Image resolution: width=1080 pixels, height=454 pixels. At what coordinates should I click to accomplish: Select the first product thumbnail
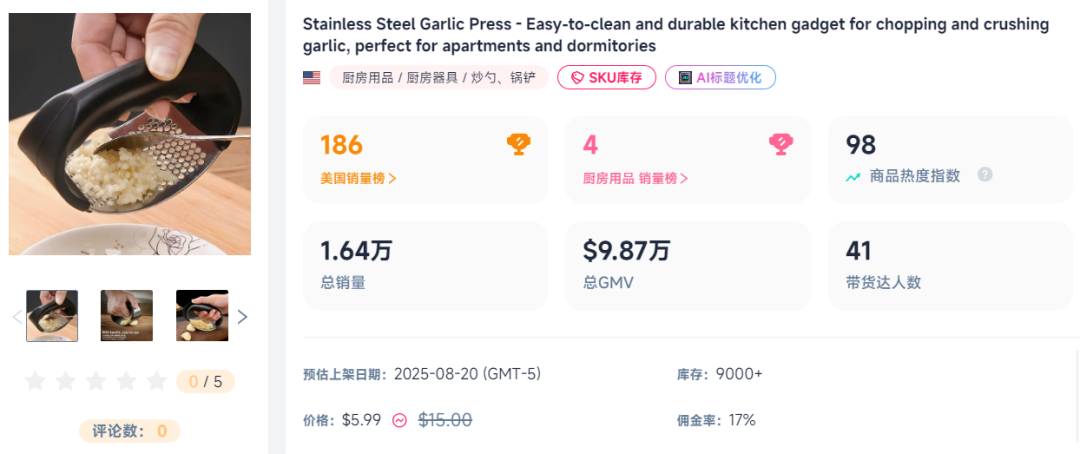[52, 316]
